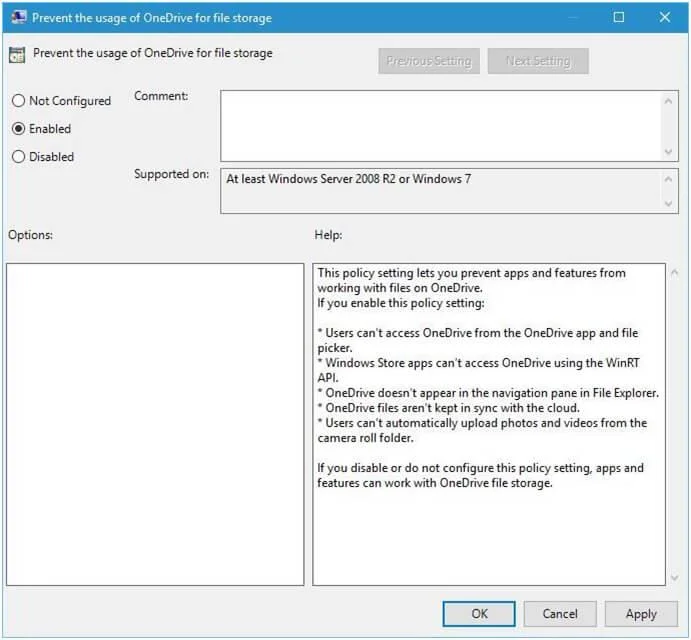This screenshot has width=691, height=640.
Task: Select the Disabled radio button
Action: (19, 156)
